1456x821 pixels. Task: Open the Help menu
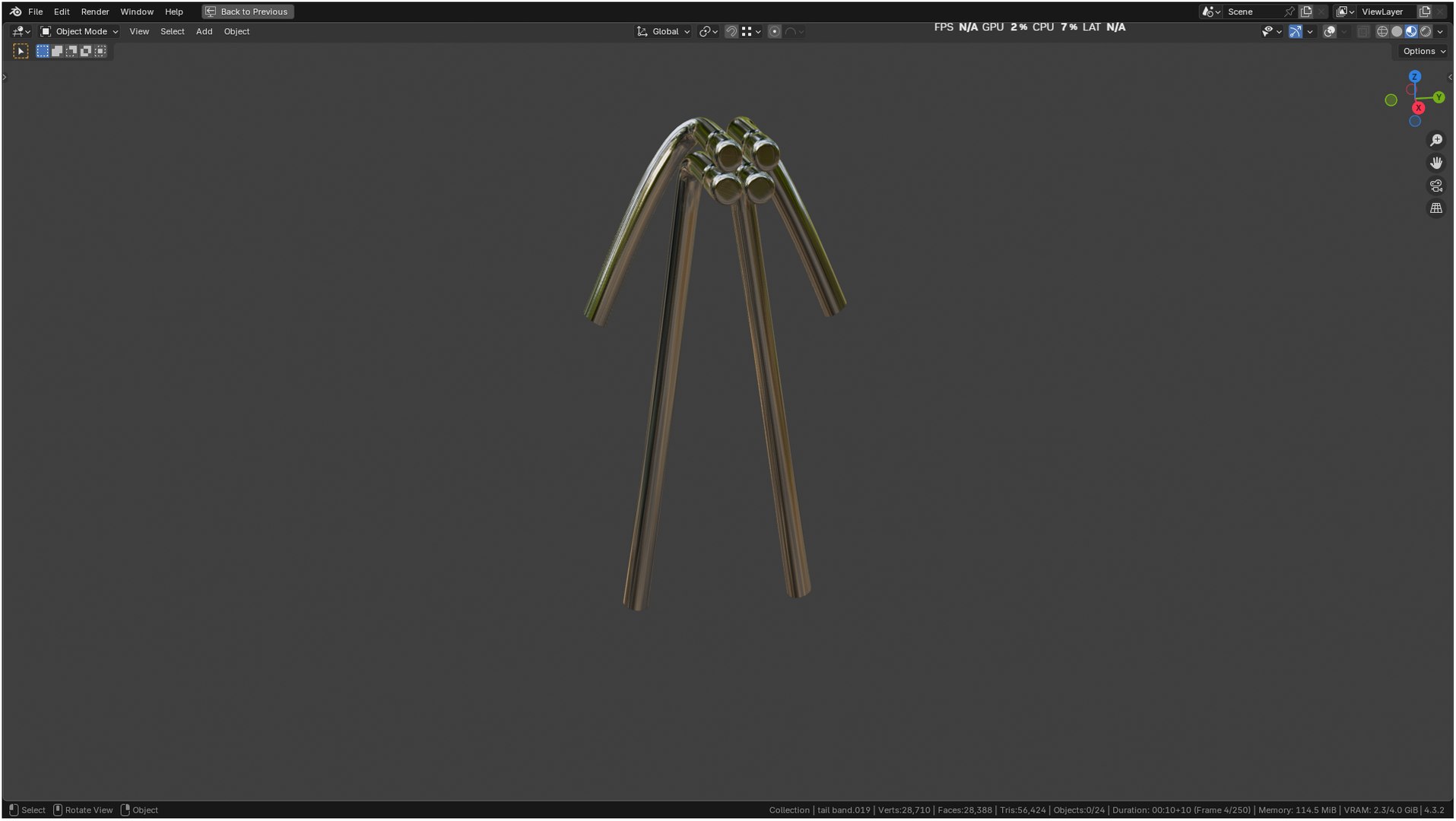point(174,11)
